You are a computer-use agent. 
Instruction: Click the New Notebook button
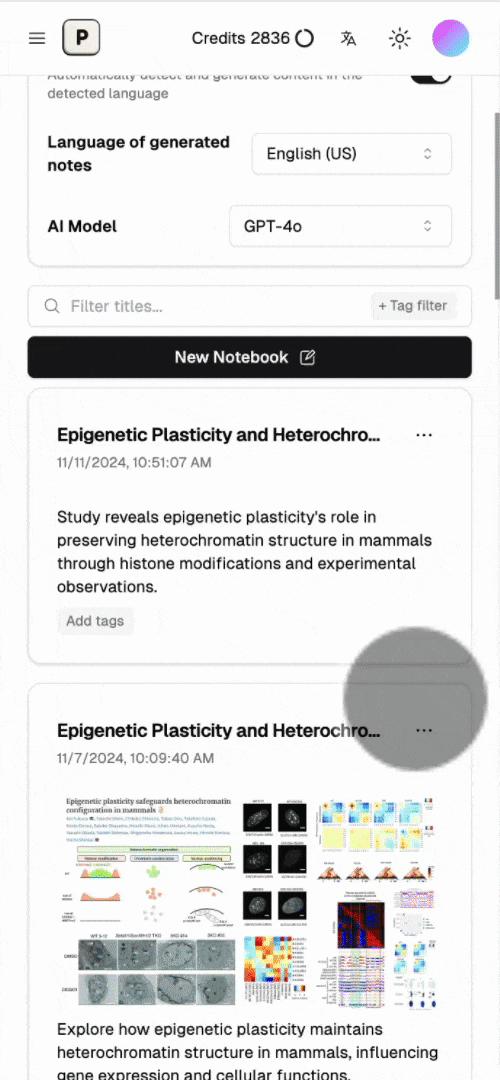point(249,357)
